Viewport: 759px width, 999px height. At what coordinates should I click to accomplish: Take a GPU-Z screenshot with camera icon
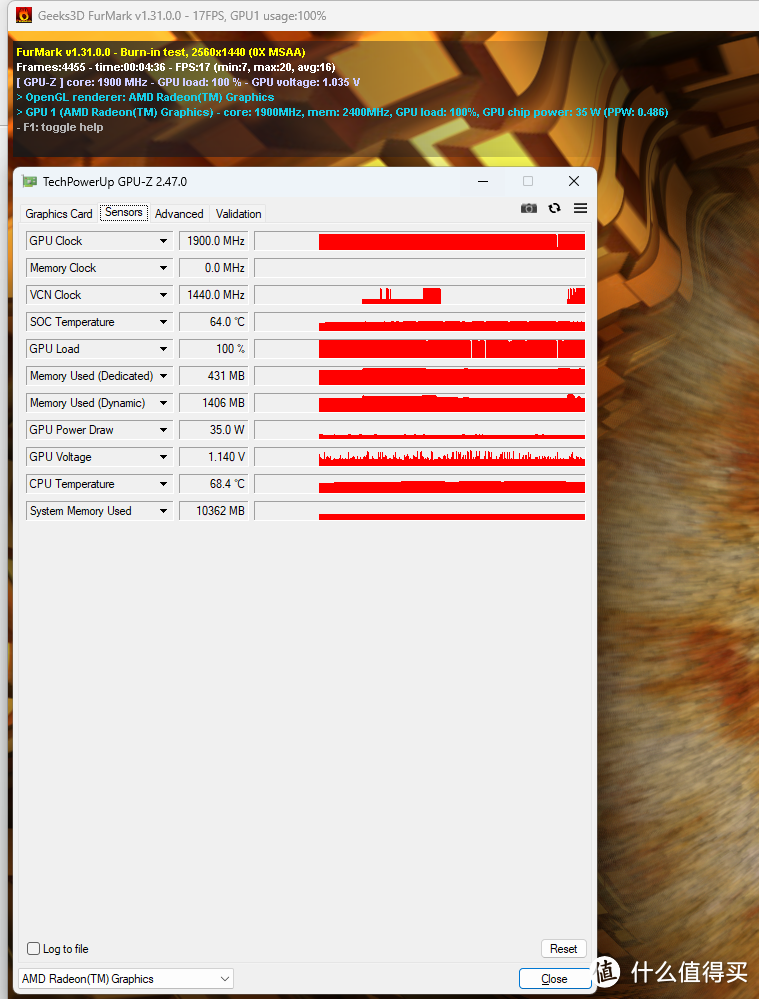click(x=528, y=208)
